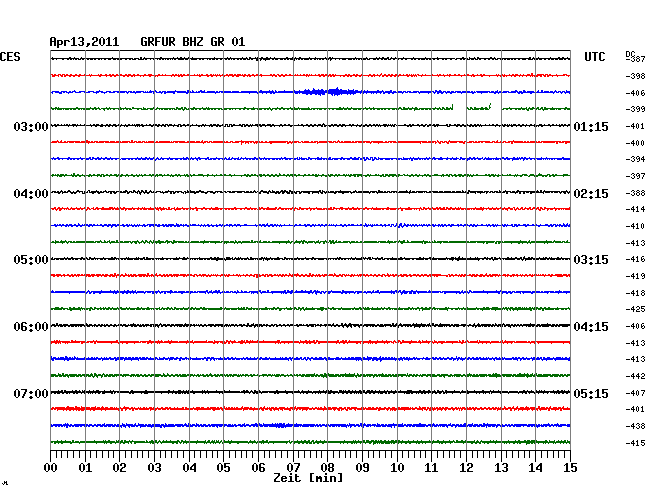650x494 pixels.
Task: Click DC offset value -387
Action: click(x=637, y=59)
